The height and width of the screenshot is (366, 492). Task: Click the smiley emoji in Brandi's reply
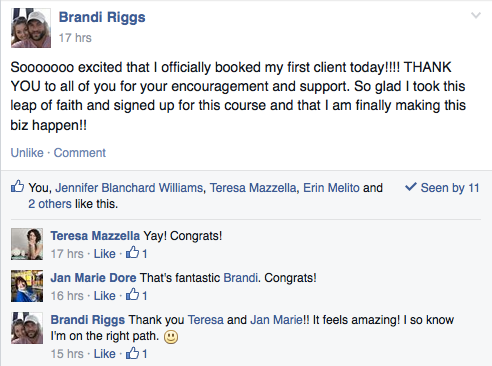tap(171, 337)
